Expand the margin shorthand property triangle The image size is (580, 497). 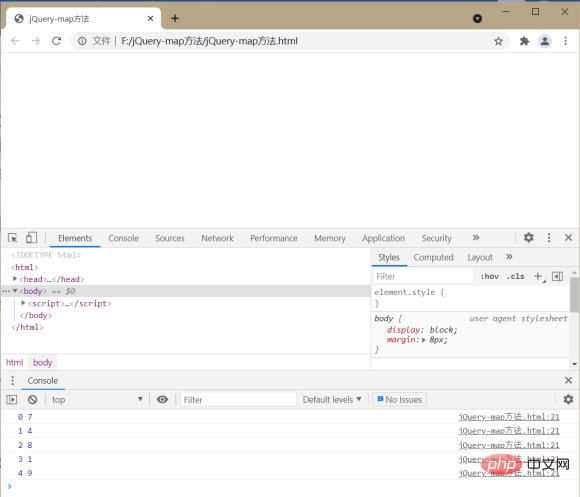pyautogui.click(x=424, y=340)
